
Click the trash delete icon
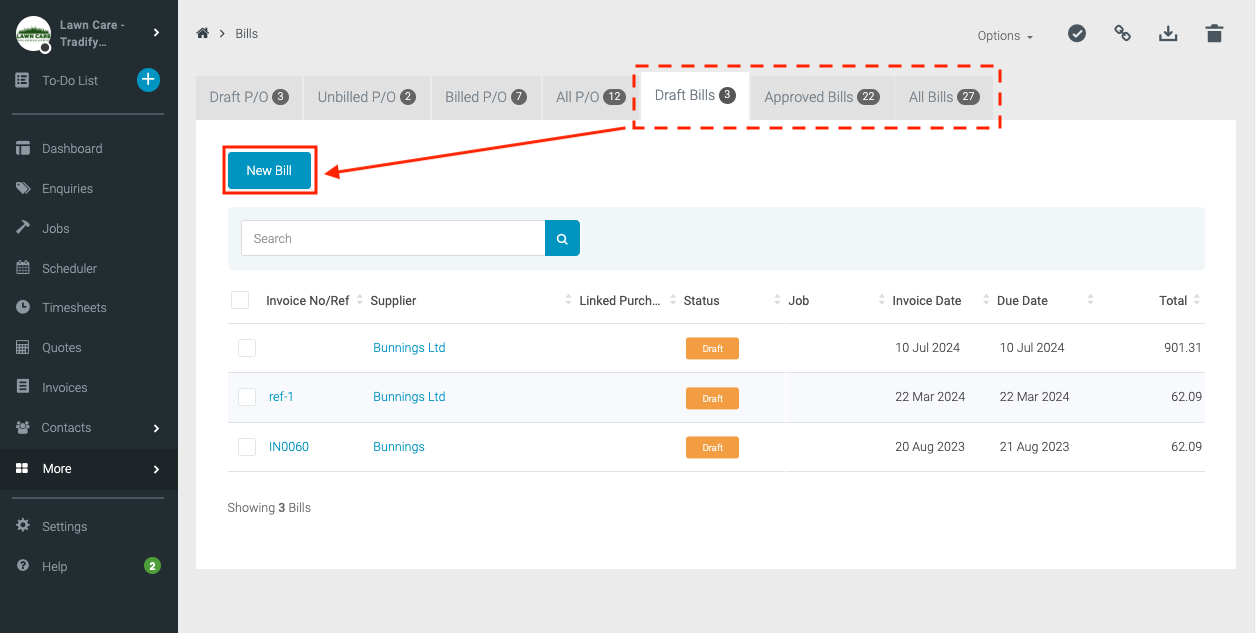pyautogui.click(x=1214, y=33)
